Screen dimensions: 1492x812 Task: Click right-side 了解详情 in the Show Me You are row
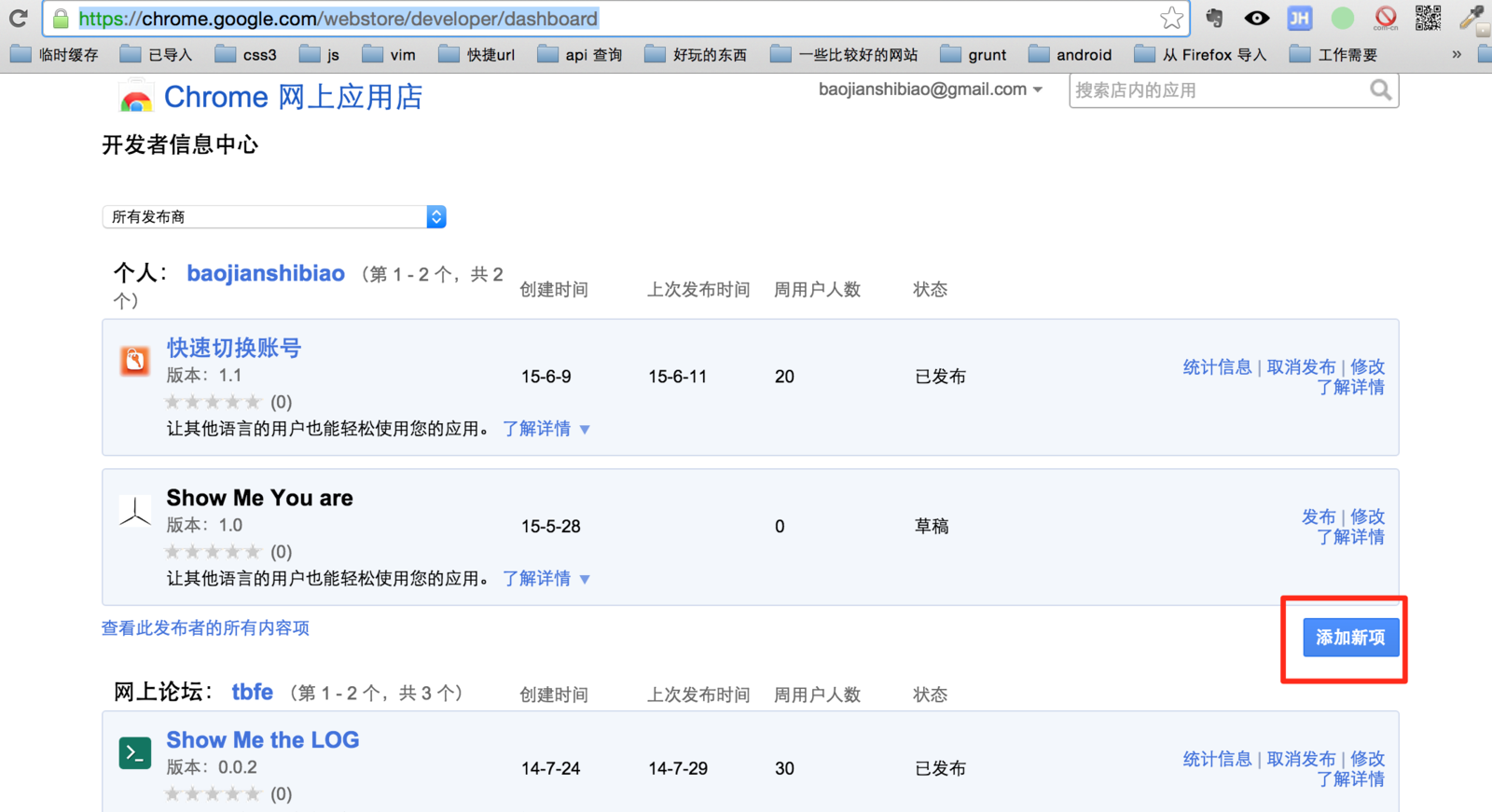tap(1350, 538)
